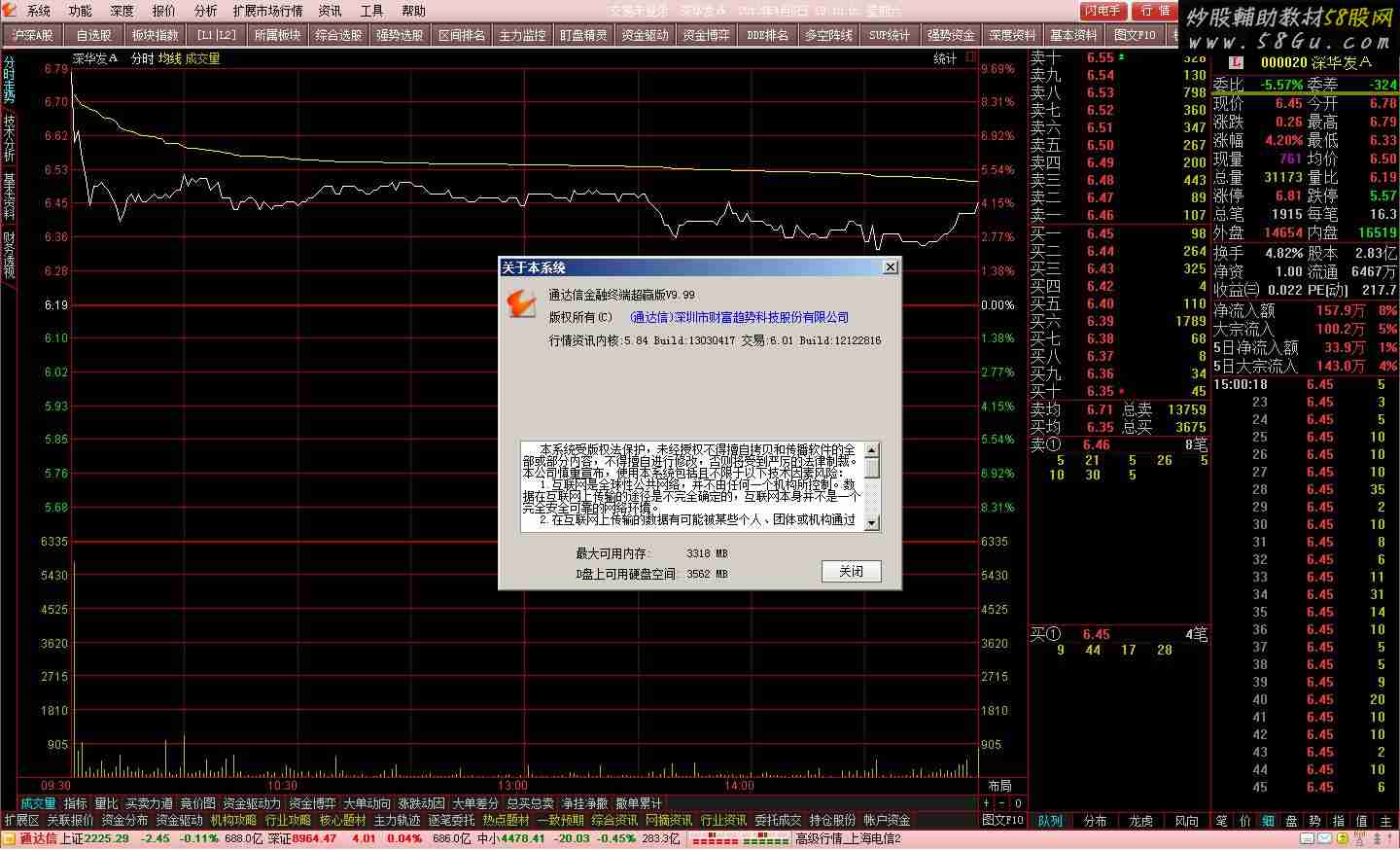Click the 价 icon in bottom-right strip
This screenshot has width=1400, height=850.
pyautogui.click(x=1245, y=821)
